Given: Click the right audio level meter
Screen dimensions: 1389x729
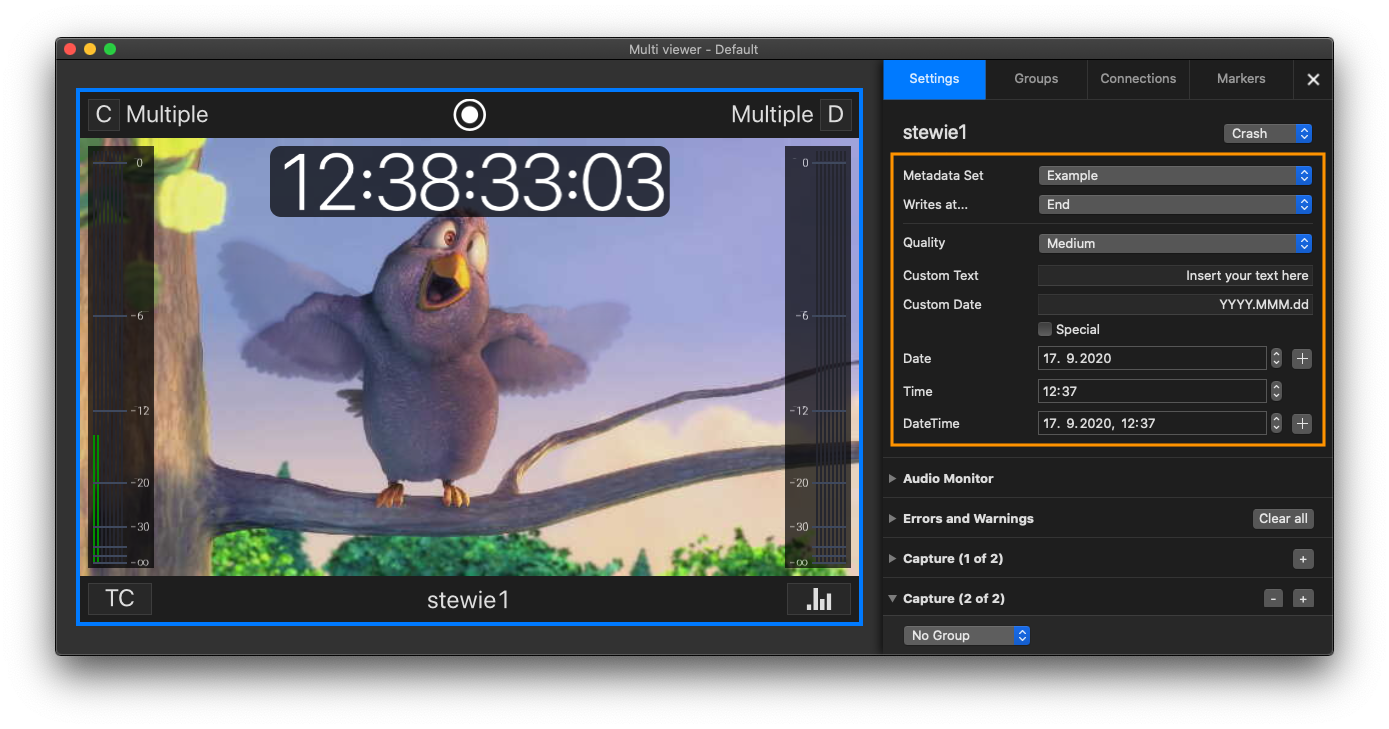Looking at the screenshot, I should pyautogui.click(x=818, y=357).
